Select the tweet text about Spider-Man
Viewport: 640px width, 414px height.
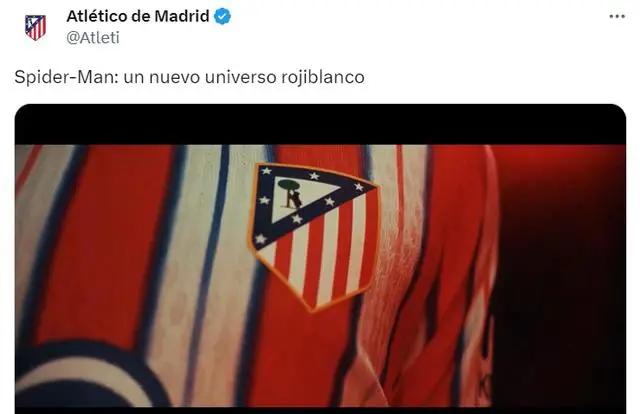coord(189,77)
